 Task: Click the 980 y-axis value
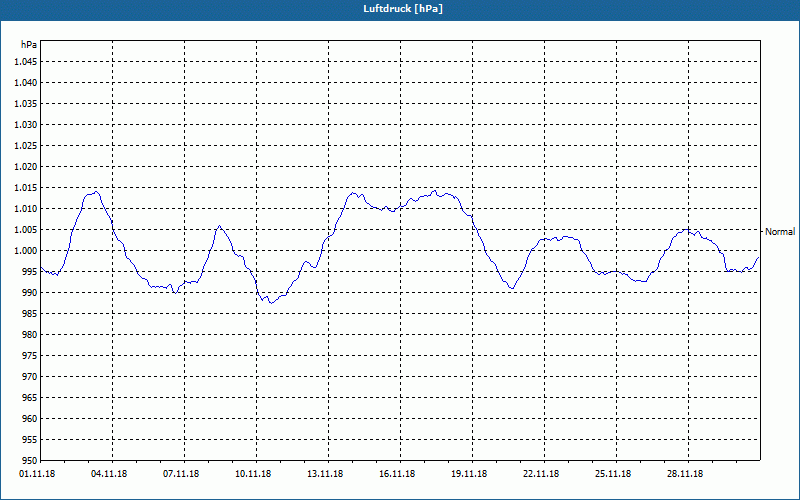pyautogui.click(x=30, y=335)
